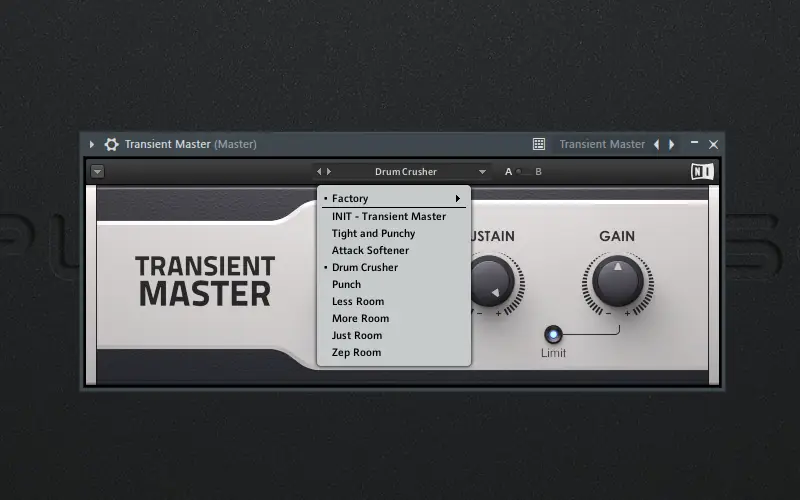800x500 pixels.
Task: Expand the Factory submenu
Action: [394, 198]
